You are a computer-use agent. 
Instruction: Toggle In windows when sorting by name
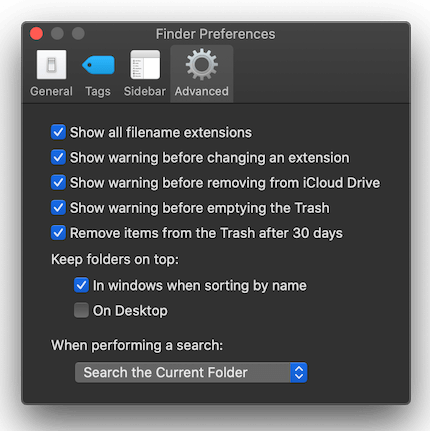click(81, 285)
